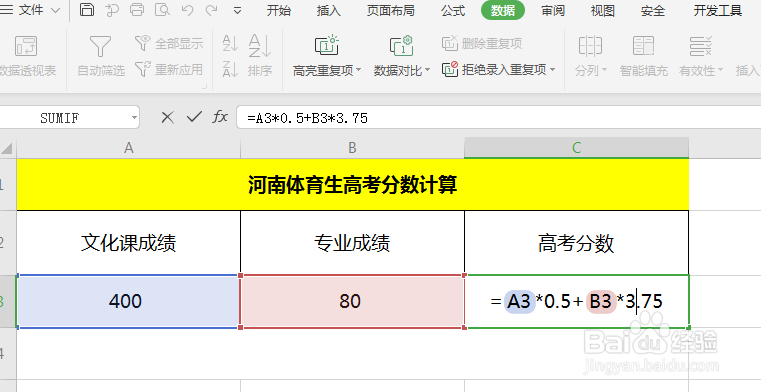
Task: Open the name box dropdown arrow
Action: coord(134,117)
